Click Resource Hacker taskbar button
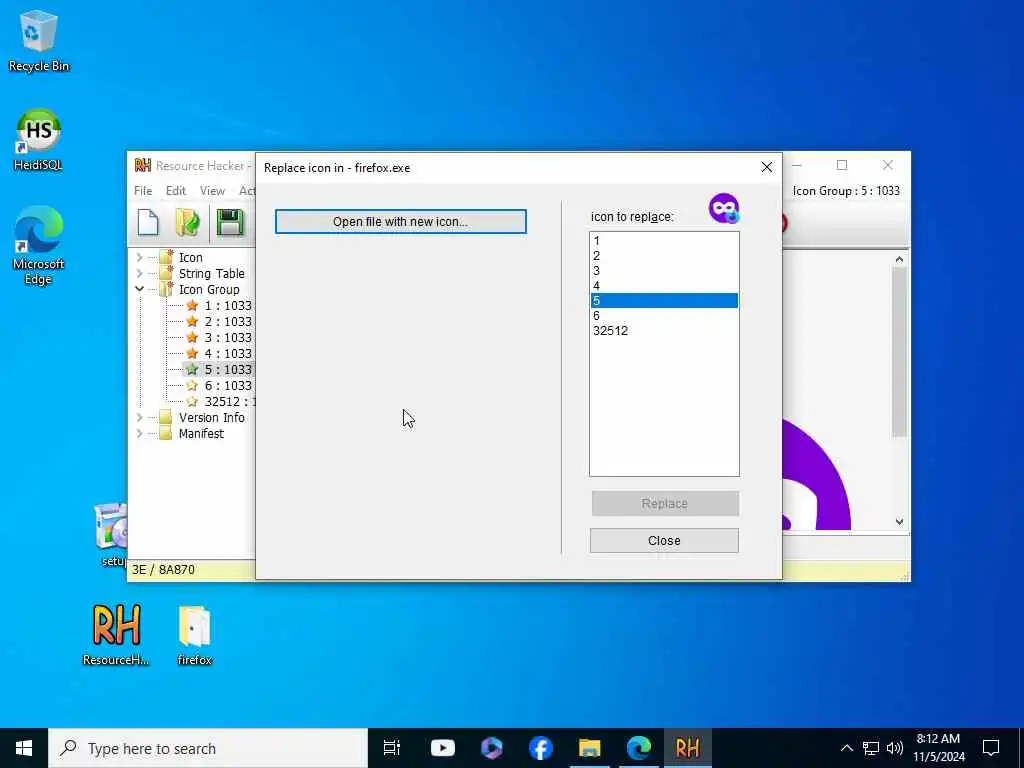Screen dimensions: 1024x768 point(688,748)
